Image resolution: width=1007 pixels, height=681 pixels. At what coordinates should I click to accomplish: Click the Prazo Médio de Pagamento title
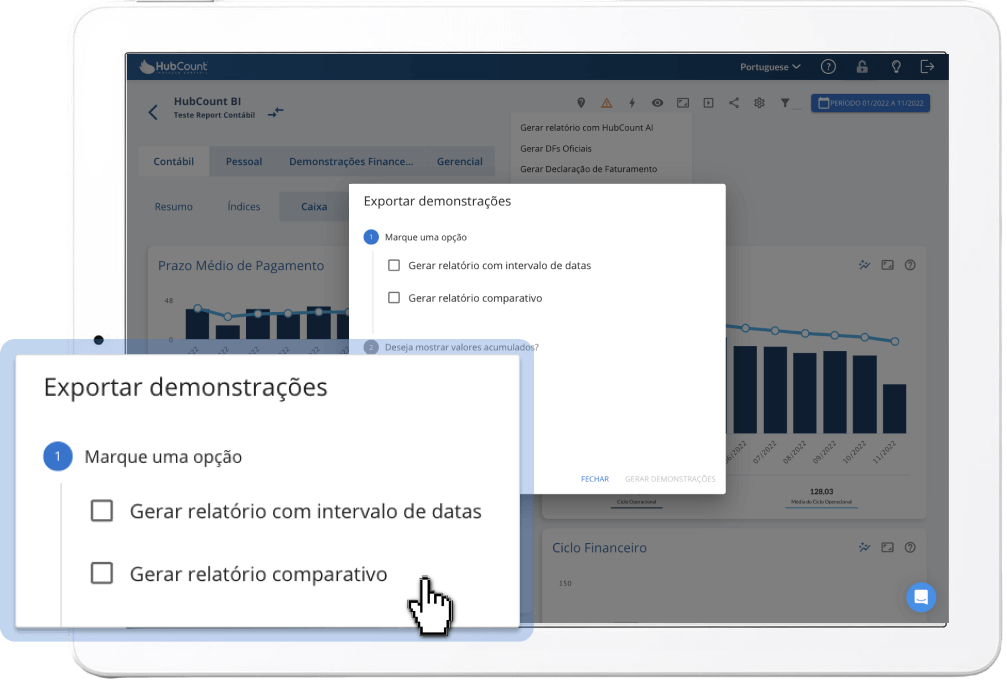point(241,266)
